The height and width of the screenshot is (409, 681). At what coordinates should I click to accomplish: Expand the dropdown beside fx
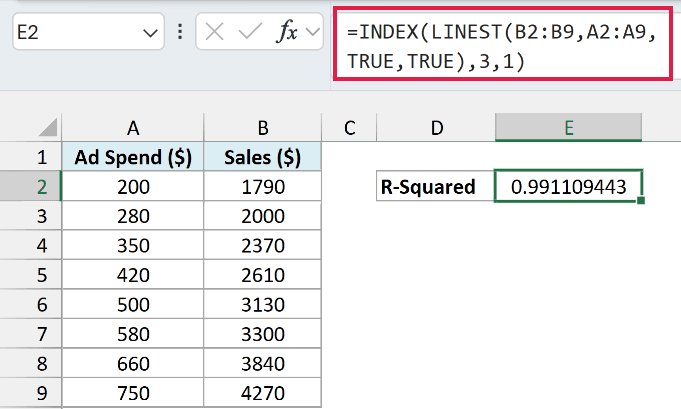[313, 32]
